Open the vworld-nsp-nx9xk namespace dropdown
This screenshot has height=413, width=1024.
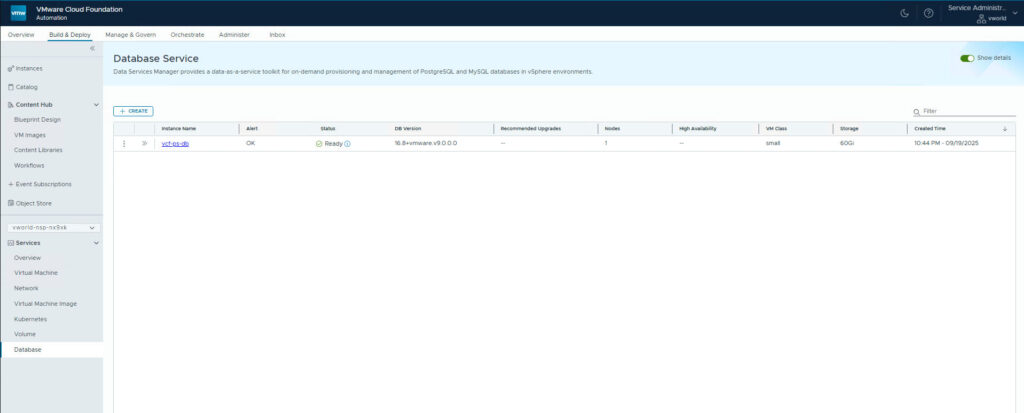(52, 227)
